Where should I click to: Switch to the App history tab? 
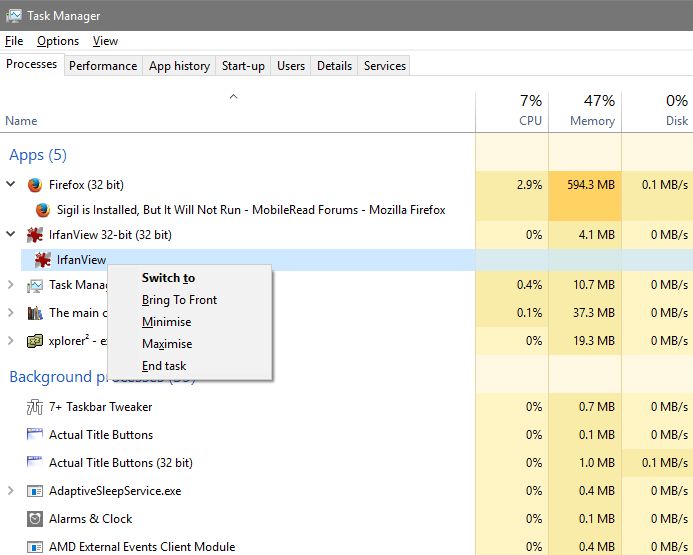click(x=179, y=66)
